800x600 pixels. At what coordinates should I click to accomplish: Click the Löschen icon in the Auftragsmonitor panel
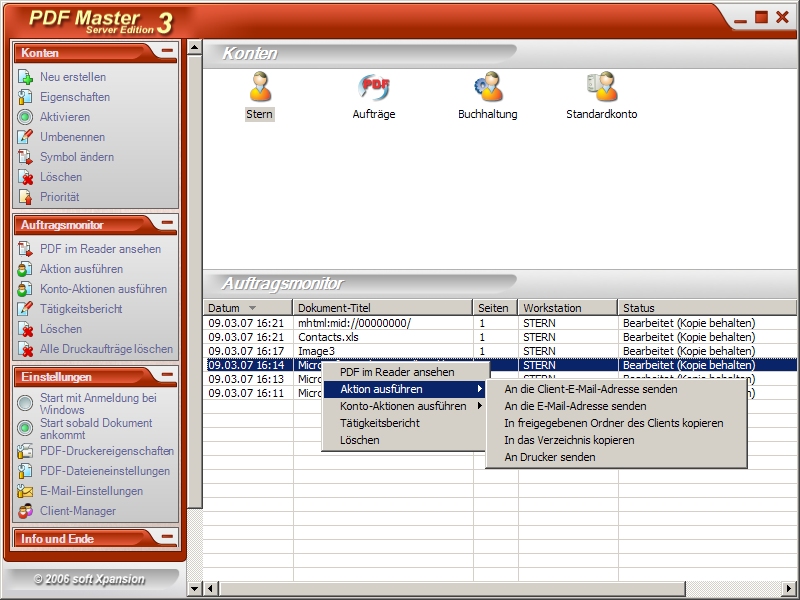click(x=26, y=329)
